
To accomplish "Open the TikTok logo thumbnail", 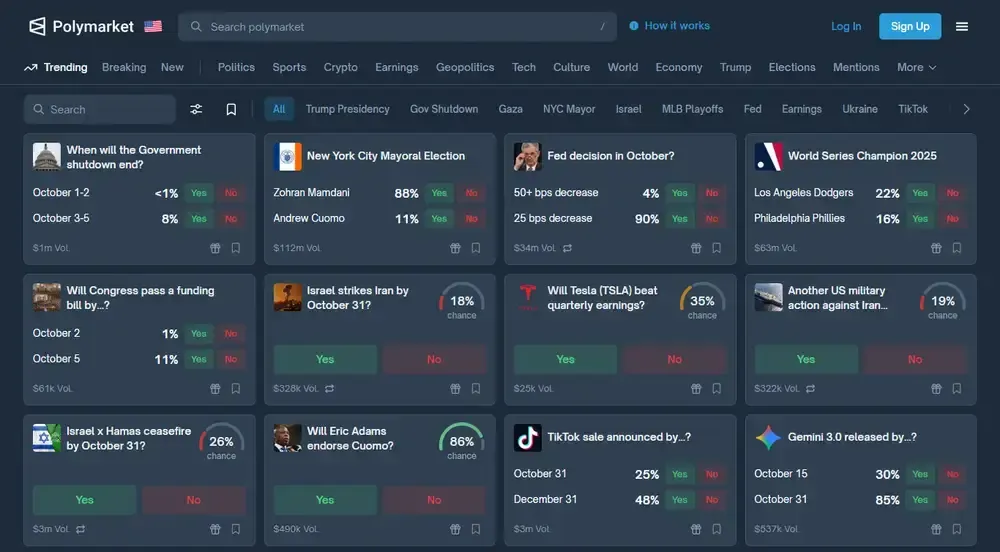I will 527,438.
